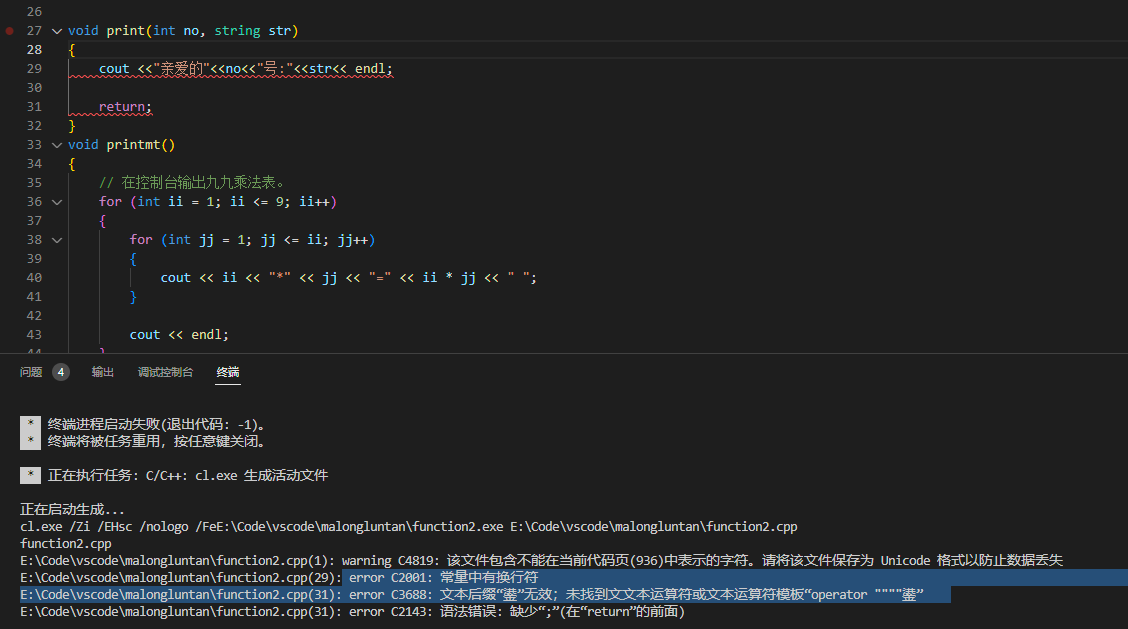Toggle the breakpoint dot on line 27
The width and height of the screenshot is (1128, 629).
click(x=9, y=31)
